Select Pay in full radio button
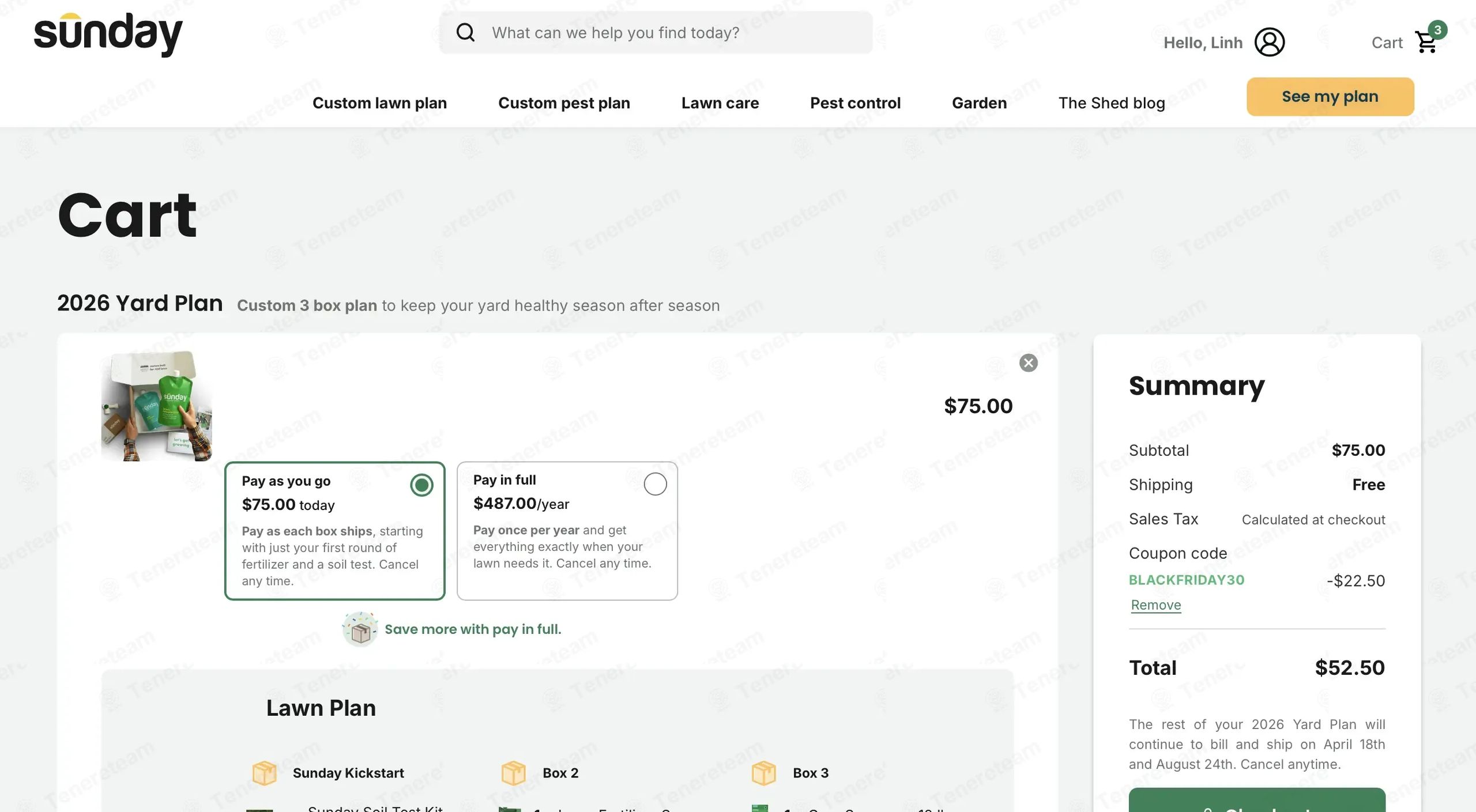This screenshot has width=1476, height=812. tap(655, 484)
